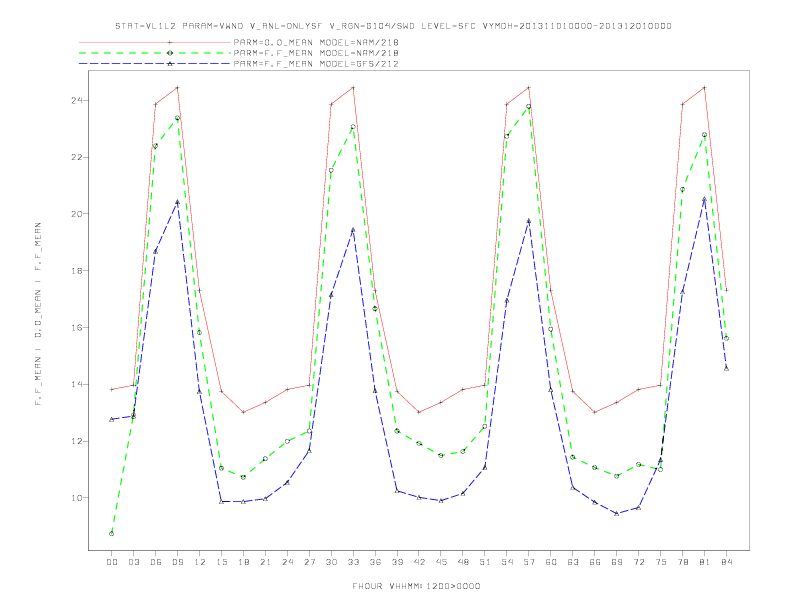Screen dimensions: 792x612
Task: Click y-axis tick value 14
Action: (x=77, y=384)
